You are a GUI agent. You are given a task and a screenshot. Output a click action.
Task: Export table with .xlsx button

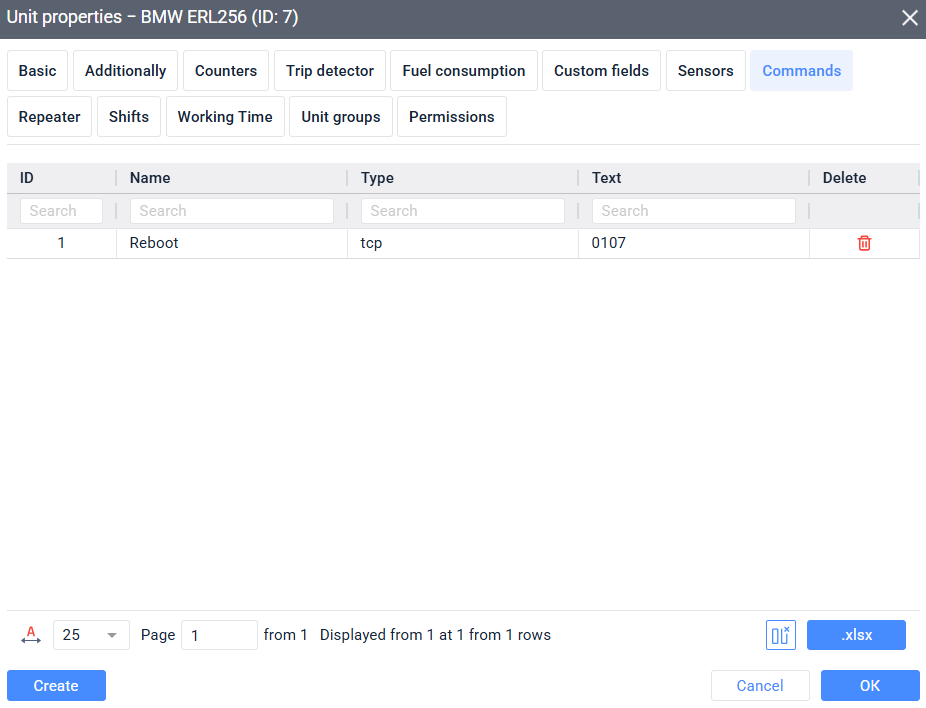click(x=855, y=635)
